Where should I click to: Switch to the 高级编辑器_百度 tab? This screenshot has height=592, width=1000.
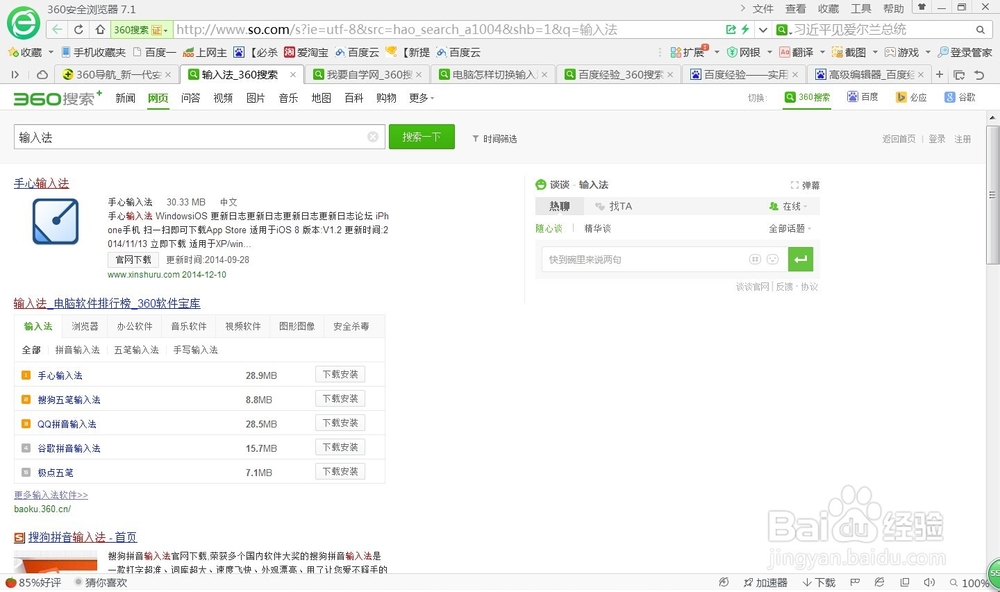tap(869, 75)
